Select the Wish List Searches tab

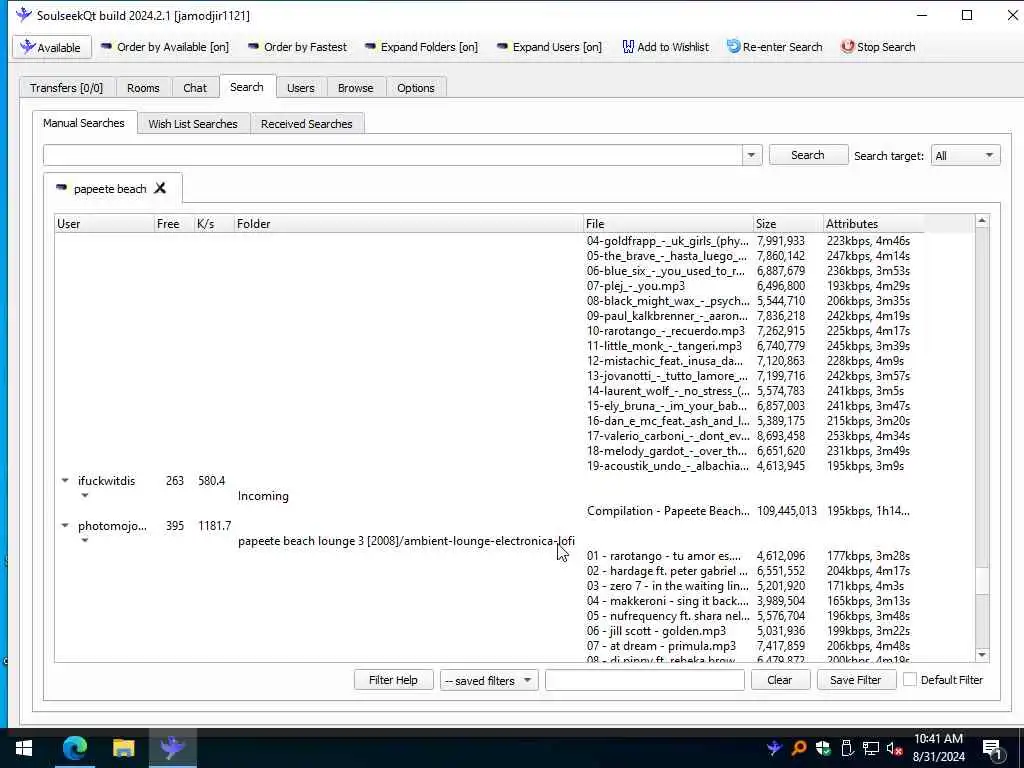coord(193,123)
